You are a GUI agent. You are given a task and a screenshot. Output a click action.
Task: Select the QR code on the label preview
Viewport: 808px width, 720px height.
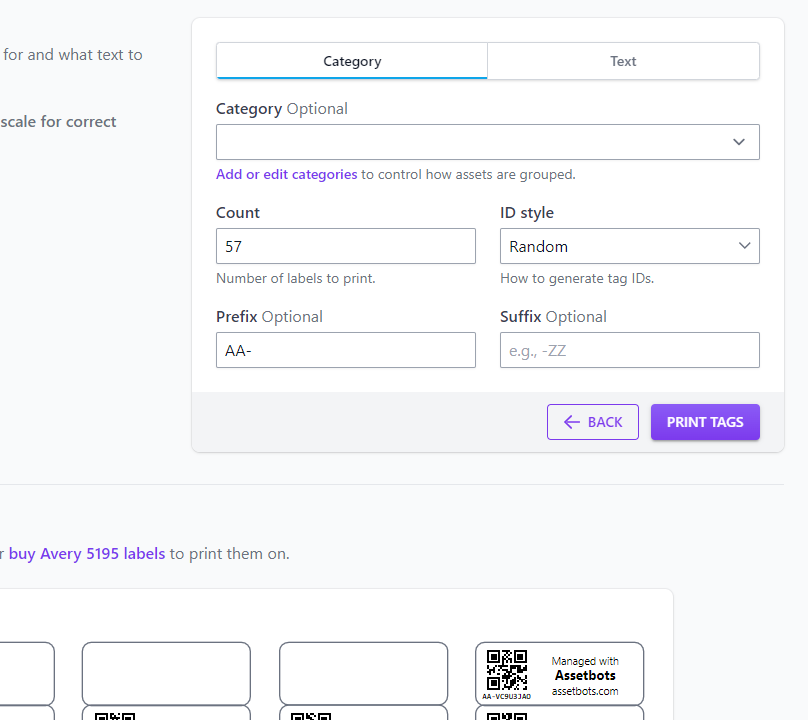tap(507, 670)
